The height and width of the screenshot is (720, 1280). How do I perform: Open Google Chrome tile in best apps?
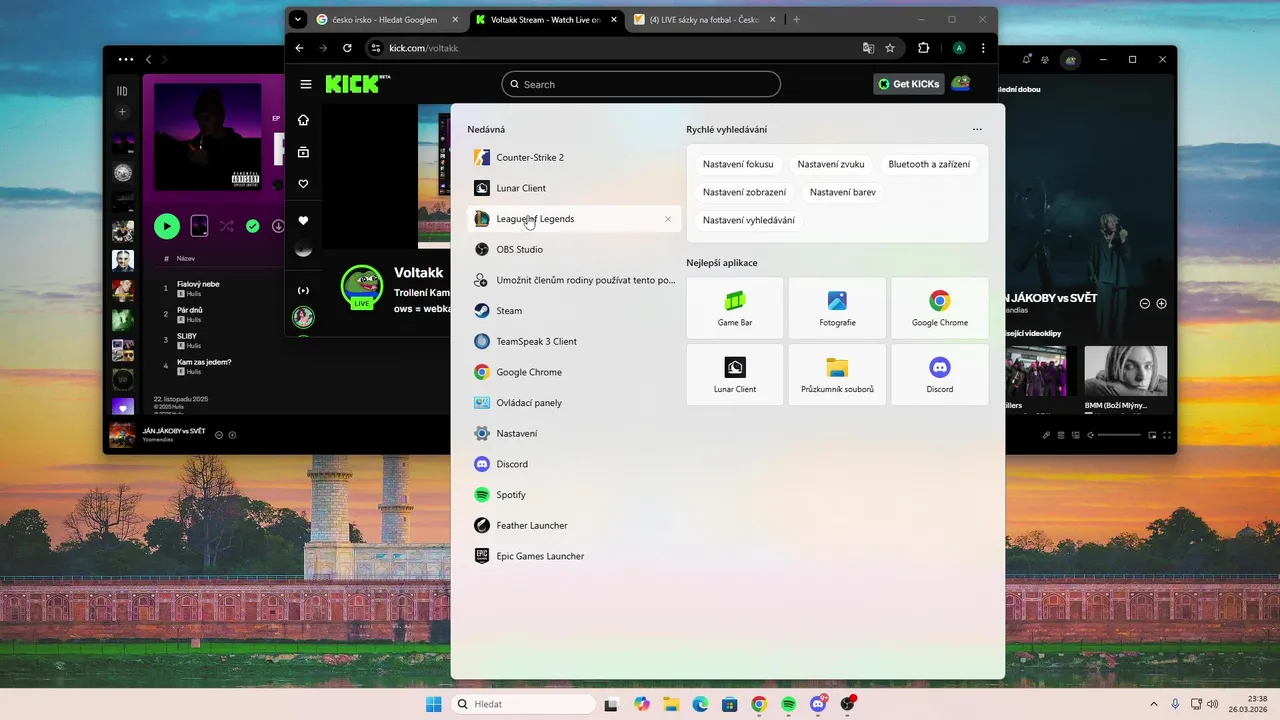click(939, 308)
